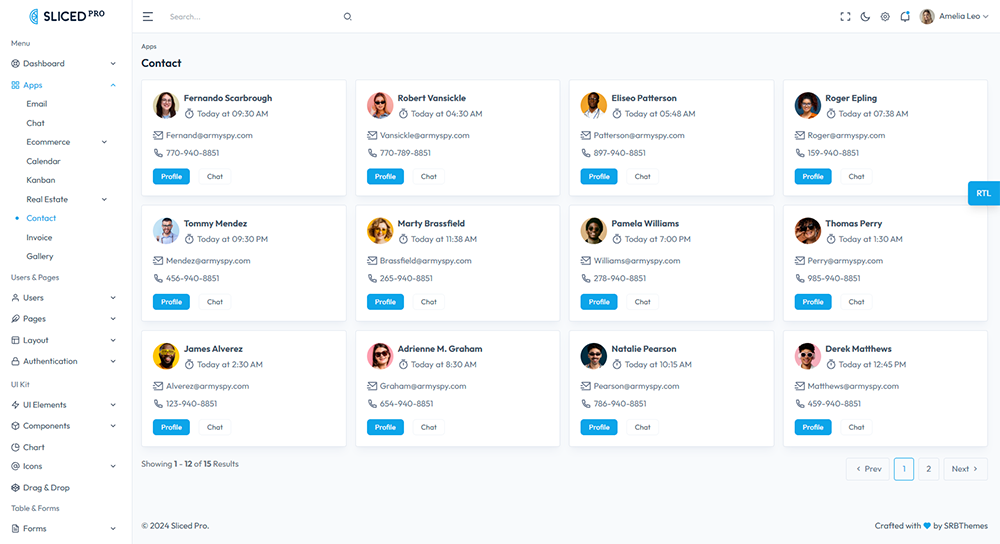Expand the Ecommerce submenu
This screenshot has height=544, width=1000.
[x=103, y=142]
